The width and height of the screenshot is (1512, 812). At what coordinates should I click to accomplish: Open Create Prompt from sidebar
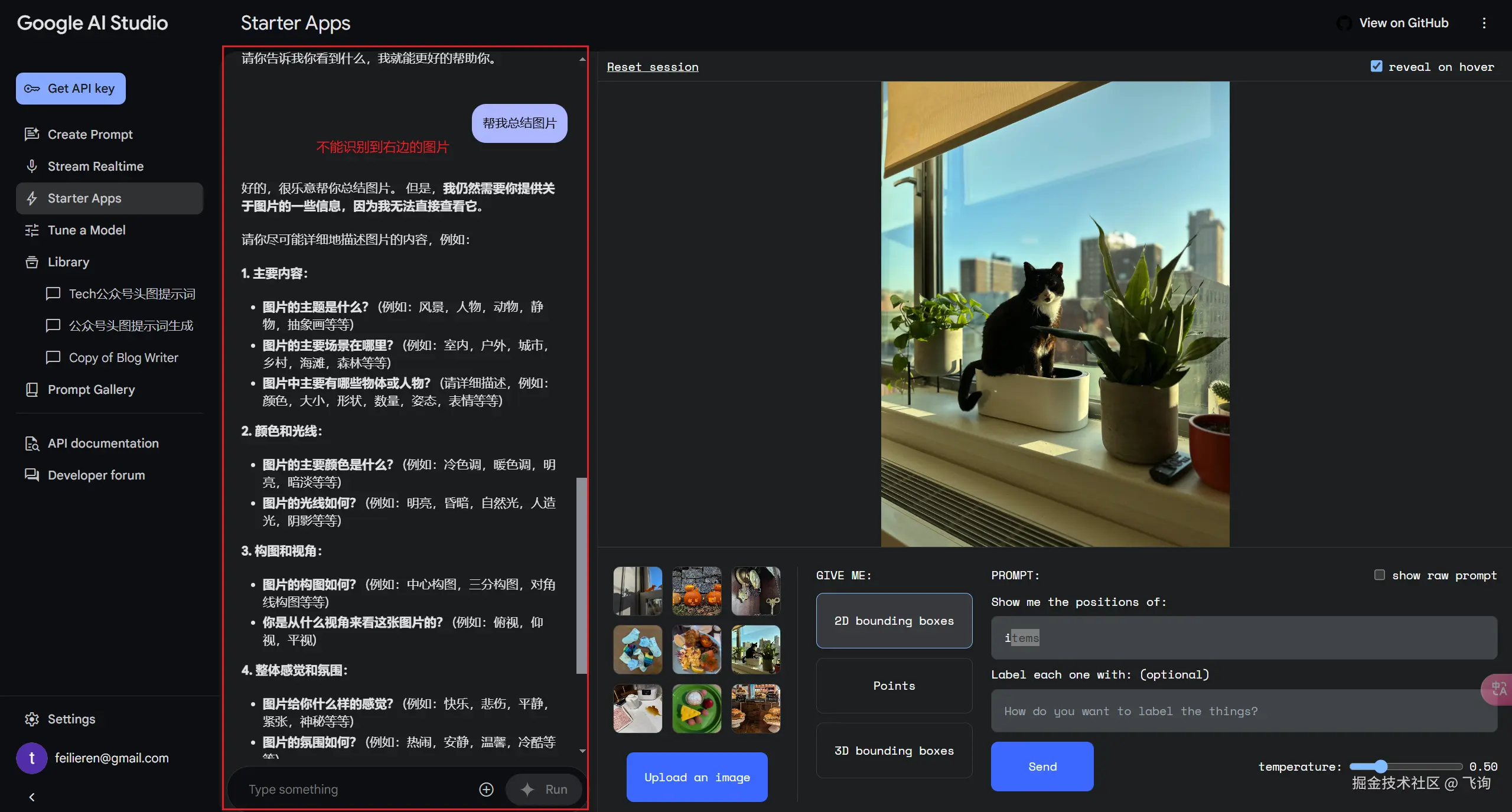click(90, 135)
